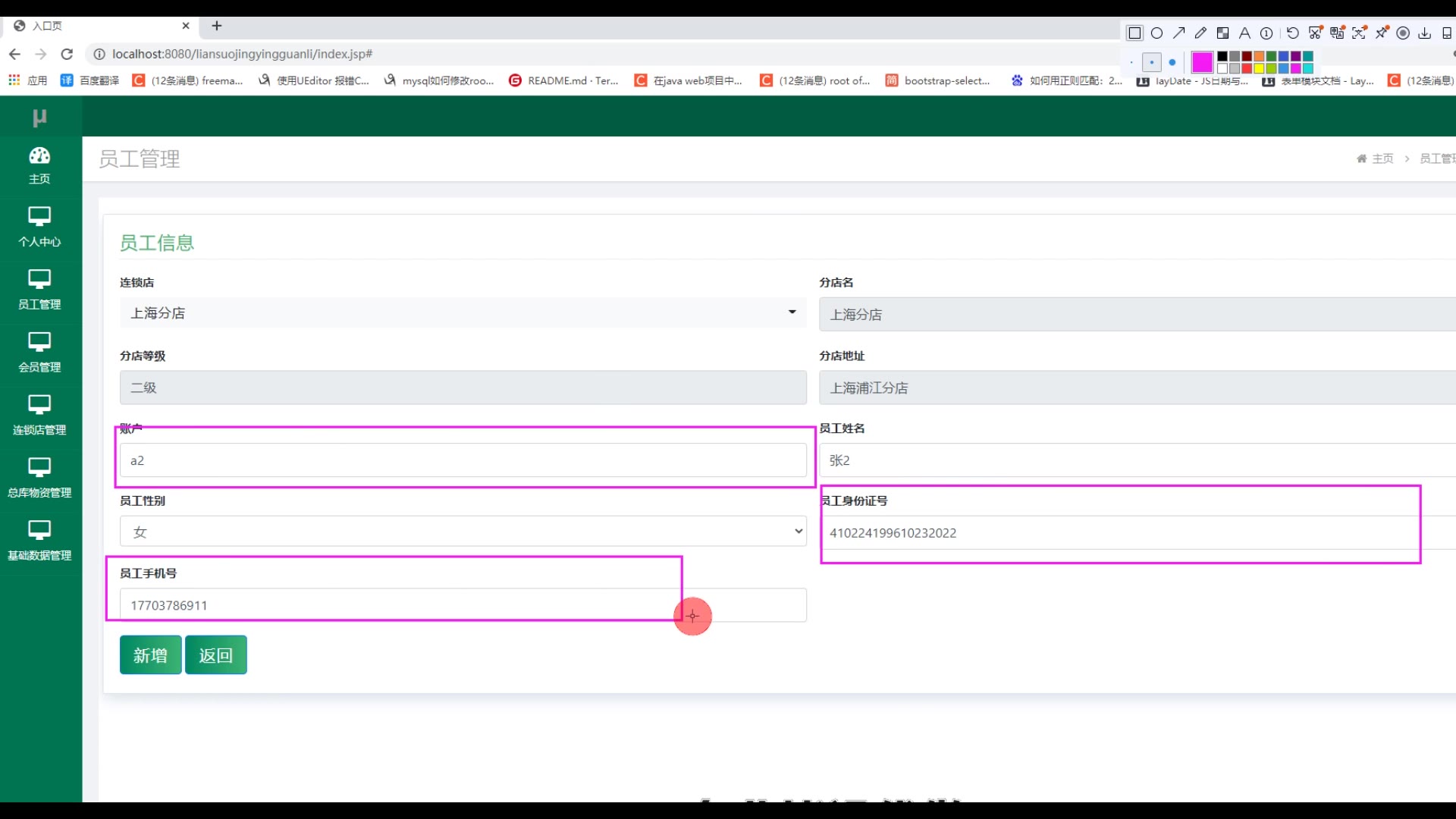Open 总库物资管理 in the sidebar
This screenshot has width=1456, height=819.
pyautogui.click(x=39, y=478)
